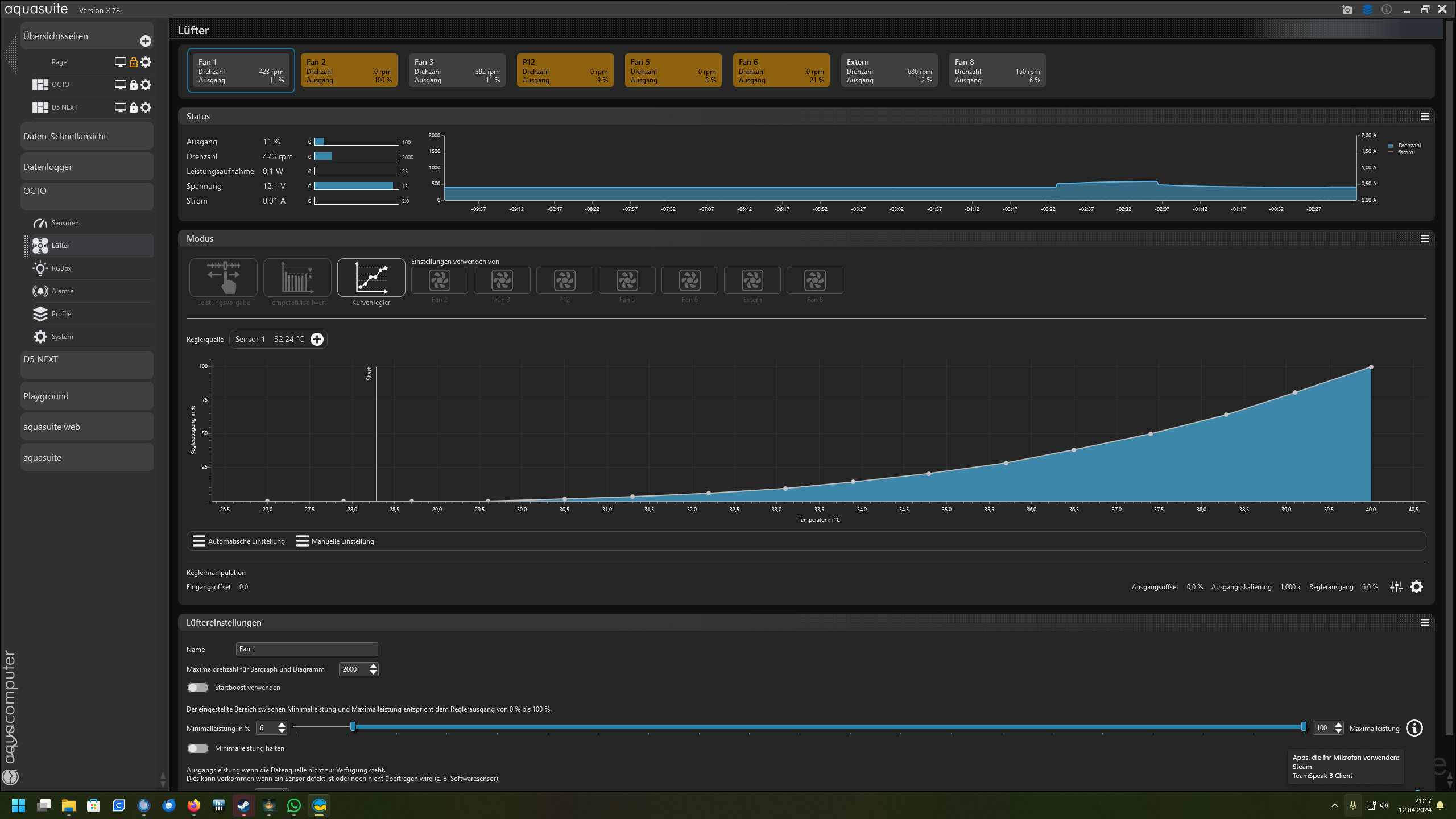
Task: Switch to the Fan 2 tab
Action: click(349, 69)
